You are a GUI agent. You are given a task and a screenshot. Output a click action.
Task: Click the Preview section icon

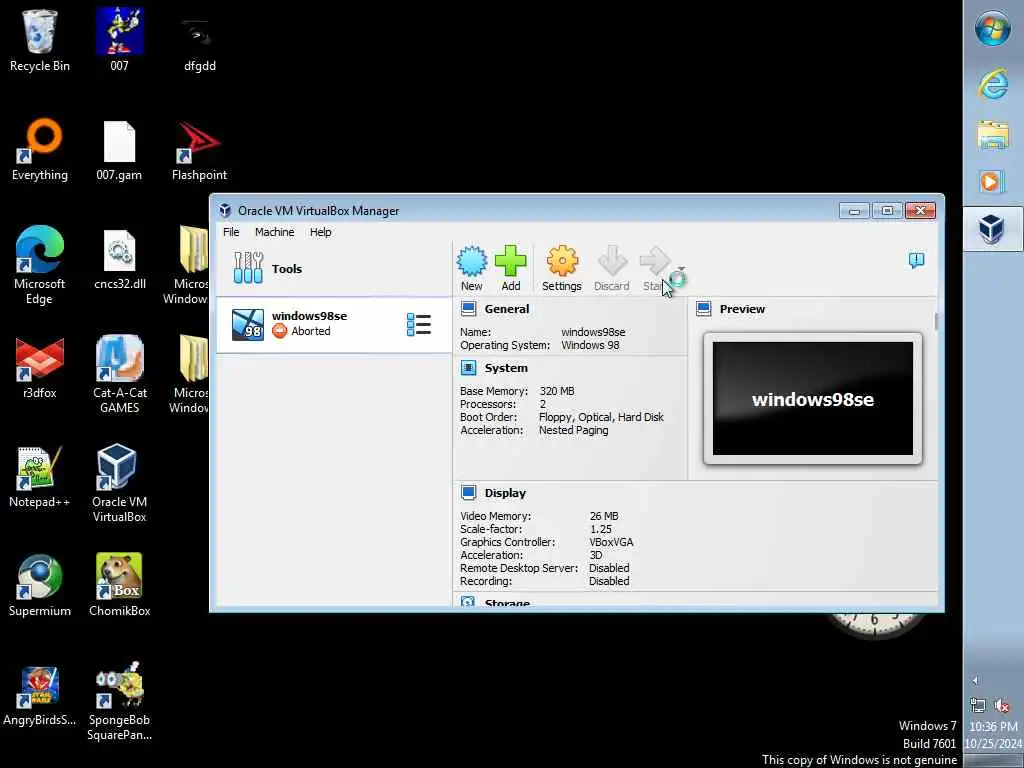click(703, 309)
